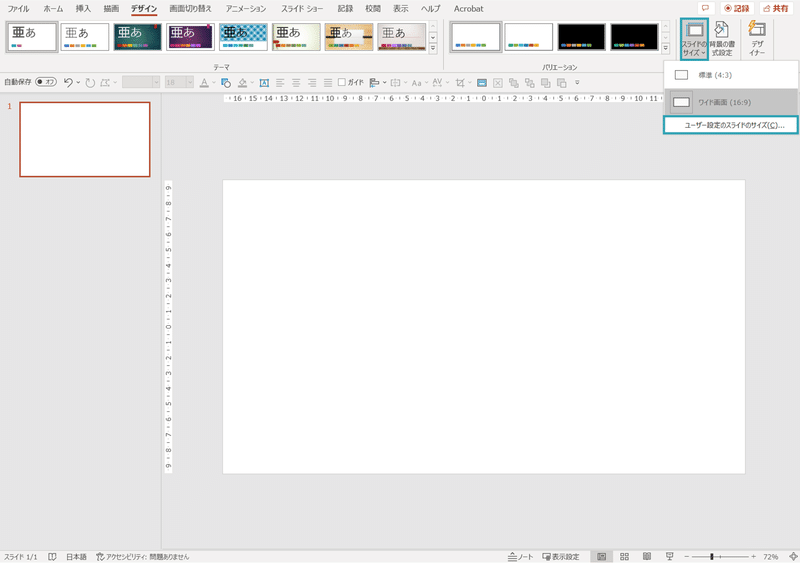Click zoom in plus button
Screen dimensions: 800x563
(754, 556)
